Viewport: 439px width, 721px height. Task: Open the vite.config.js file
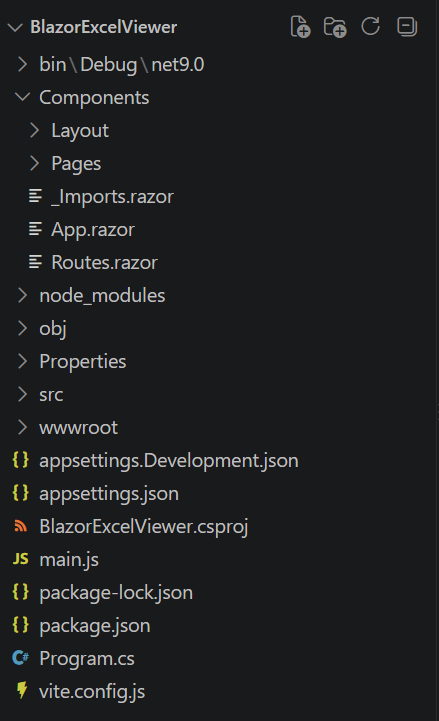click(x=92, y=692)
